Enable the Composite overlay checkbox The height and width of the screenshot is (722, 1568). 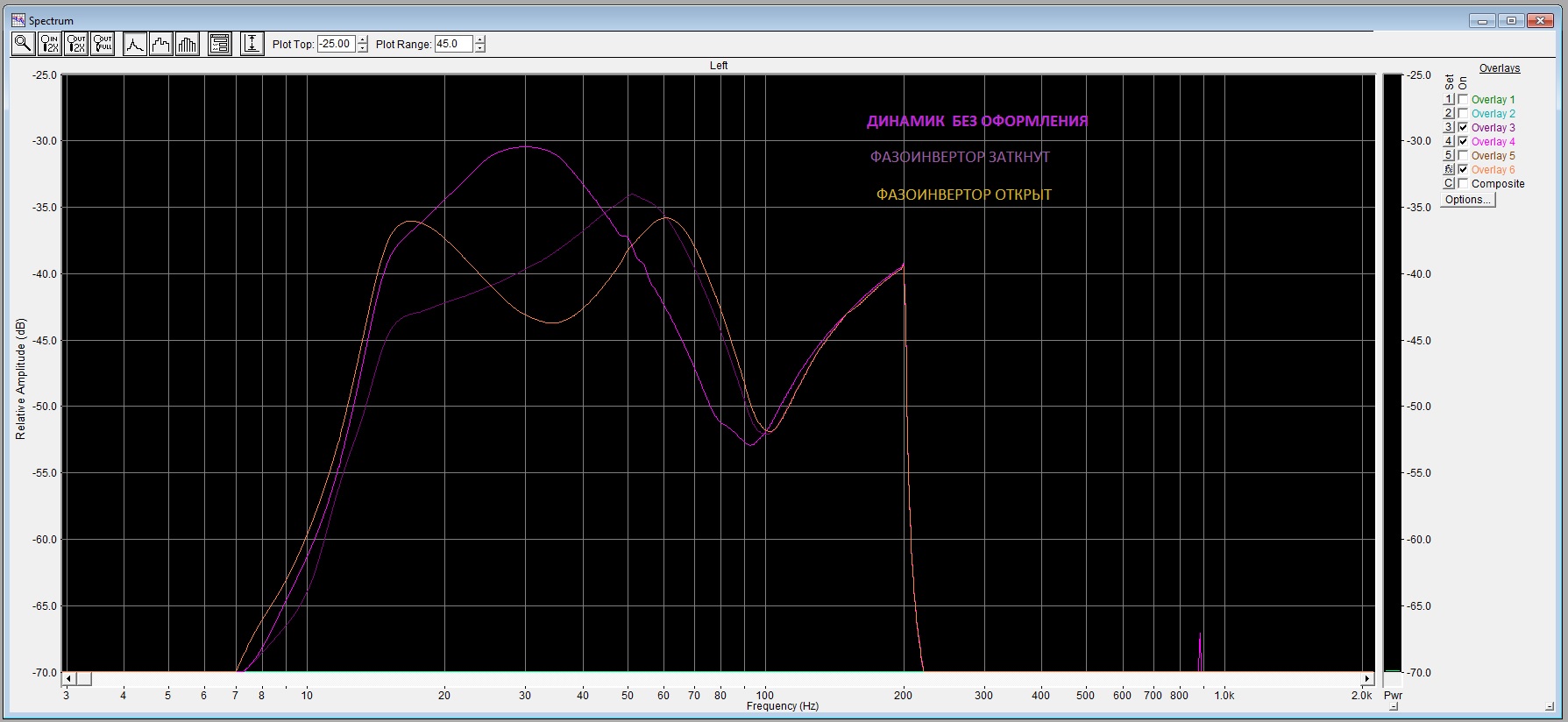click(1463, 184)
